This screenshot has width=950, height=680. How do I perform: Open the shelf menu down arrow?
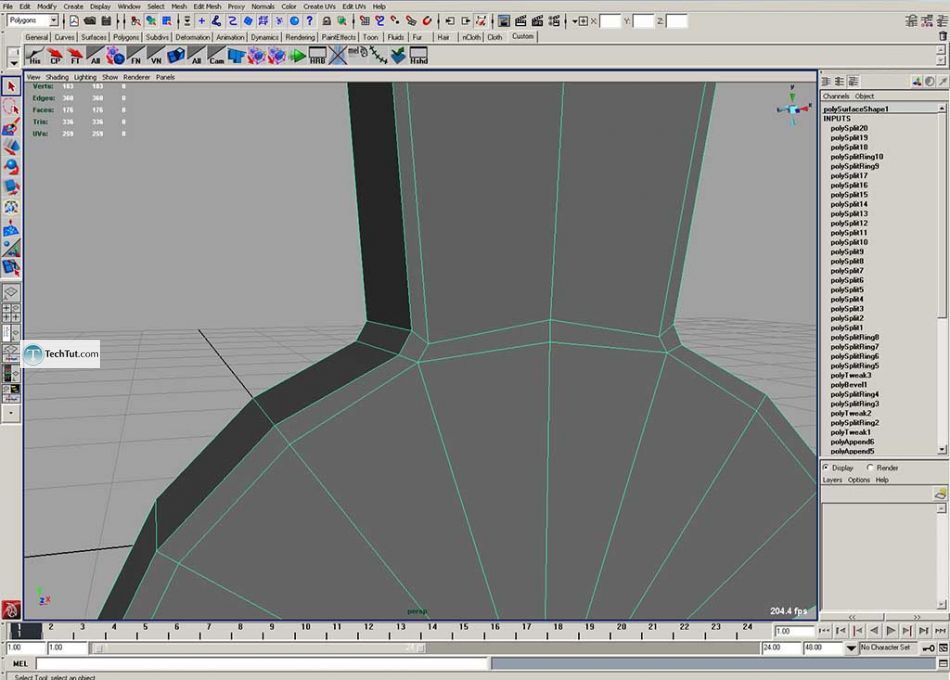13,63
